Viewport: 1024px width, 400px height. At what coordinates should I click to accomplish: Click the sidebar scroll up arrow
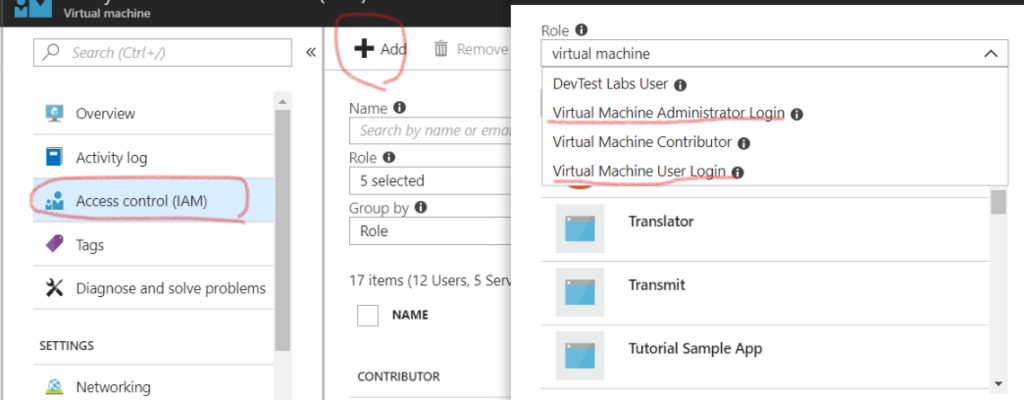pos(282,101)
